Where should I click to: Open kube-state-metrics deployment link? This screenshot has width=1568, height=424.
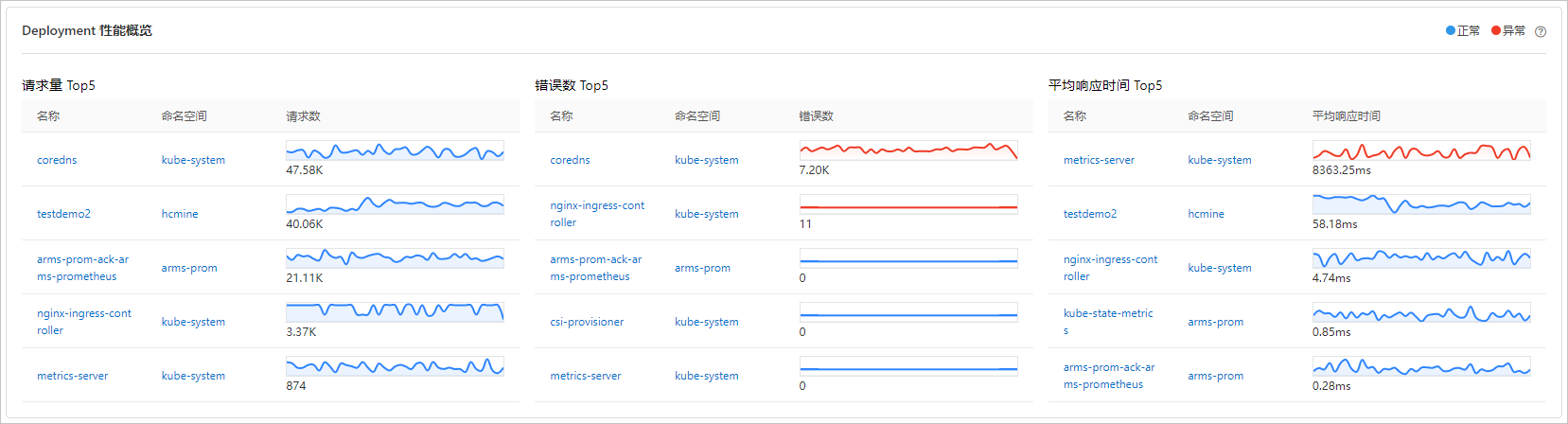[x=1108, y=322]
